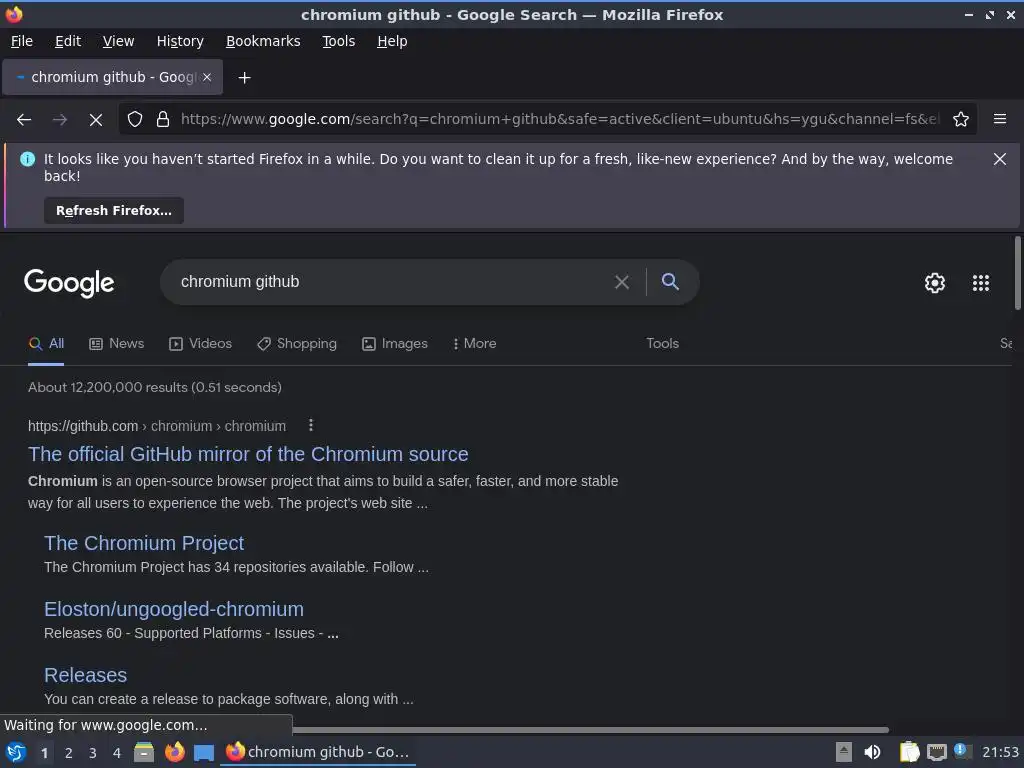This screenshot has width=1024, height=768.
Task: Click the vertical page scrollbar
Action: pyautogui.click(x=1017, y=273)
